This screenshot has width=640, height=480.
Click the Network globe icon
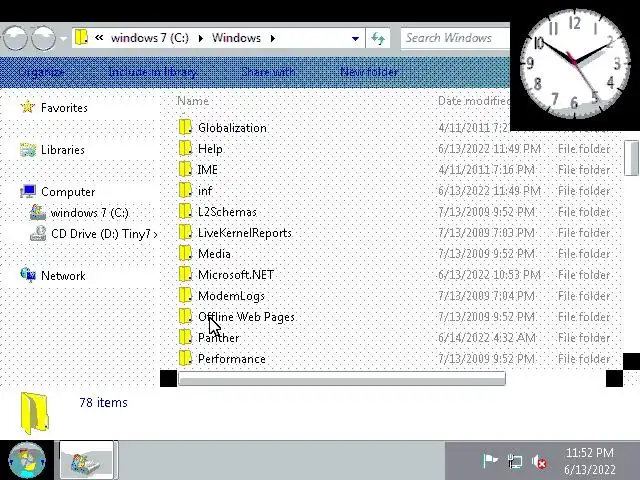[x=28, y=275]
